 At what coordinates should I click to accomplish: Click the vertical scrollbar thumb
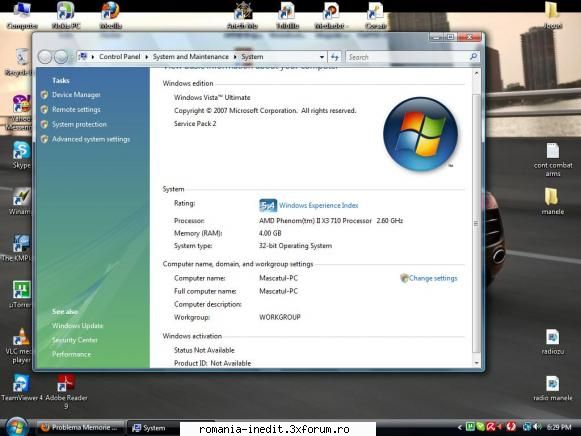(477, 223)
